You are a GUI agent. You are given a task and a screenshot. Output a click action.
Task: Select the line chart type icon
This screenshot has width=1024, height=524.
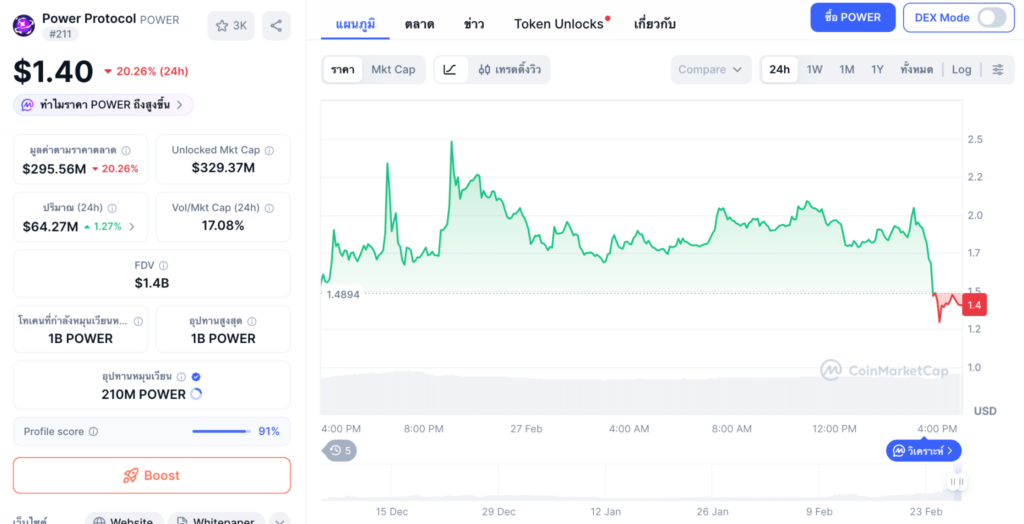coord(451,69)
